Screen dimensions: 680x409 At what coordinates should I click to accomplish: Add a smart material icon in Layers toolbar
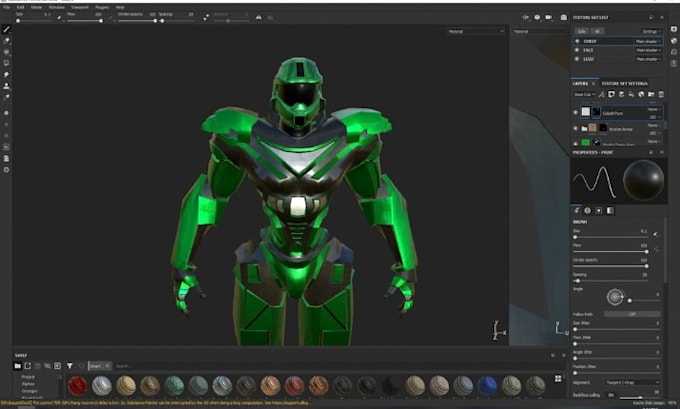[x=641, y=94]
